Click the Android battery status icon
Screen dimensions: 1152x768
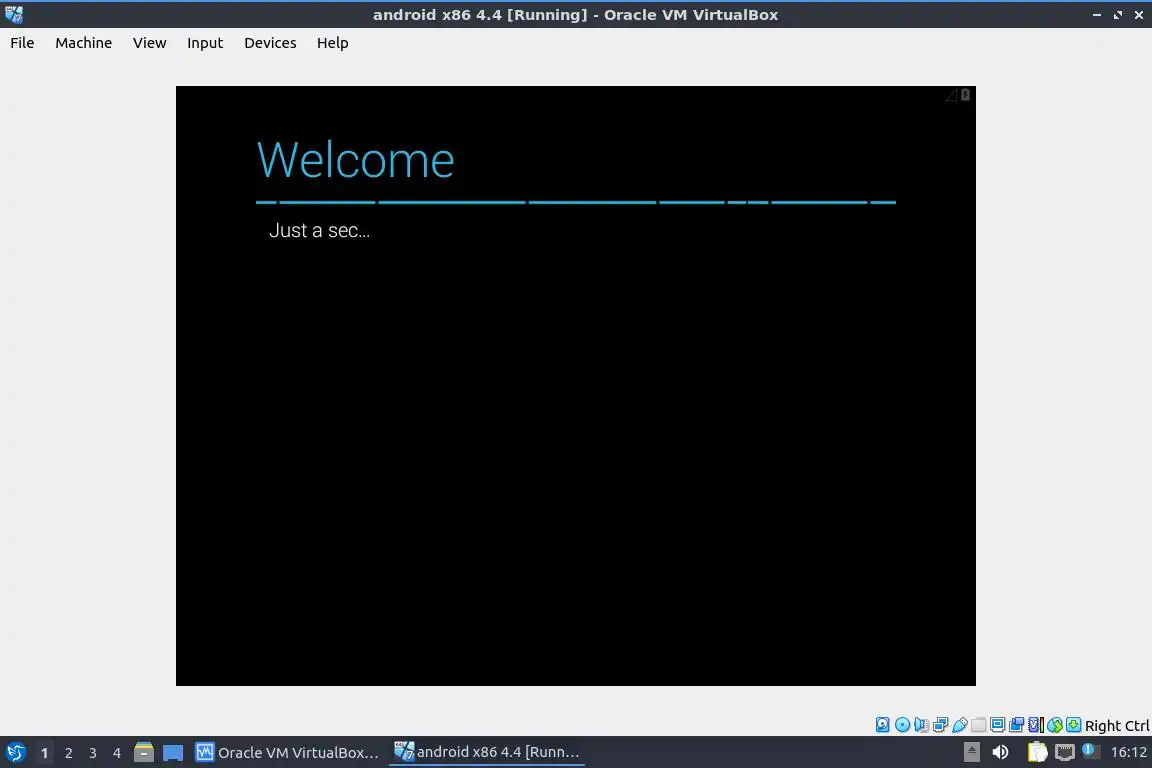pyautogui.click(x=965, y=95)
